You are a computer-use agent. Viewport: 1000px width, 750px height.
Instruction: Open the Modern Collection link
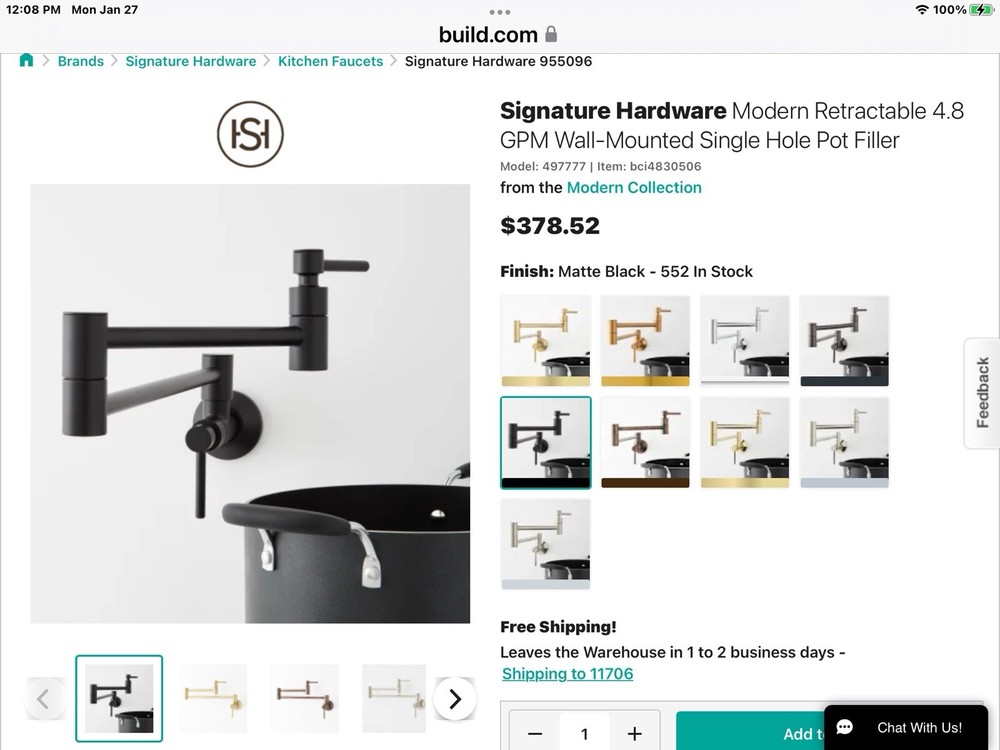[634, 188]
